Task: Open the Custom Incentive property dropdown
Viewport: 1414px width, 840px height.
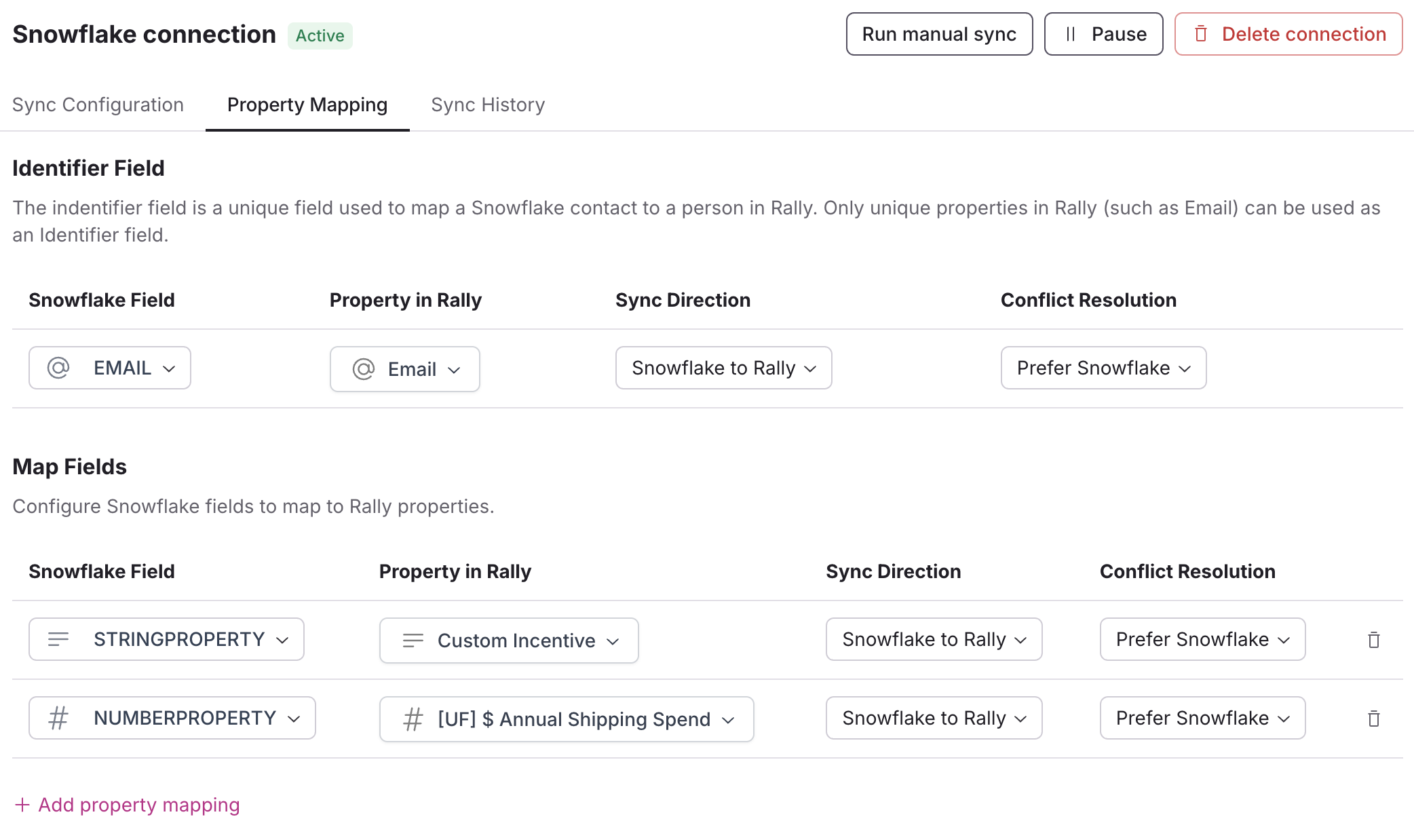Action: pos(509,641)
